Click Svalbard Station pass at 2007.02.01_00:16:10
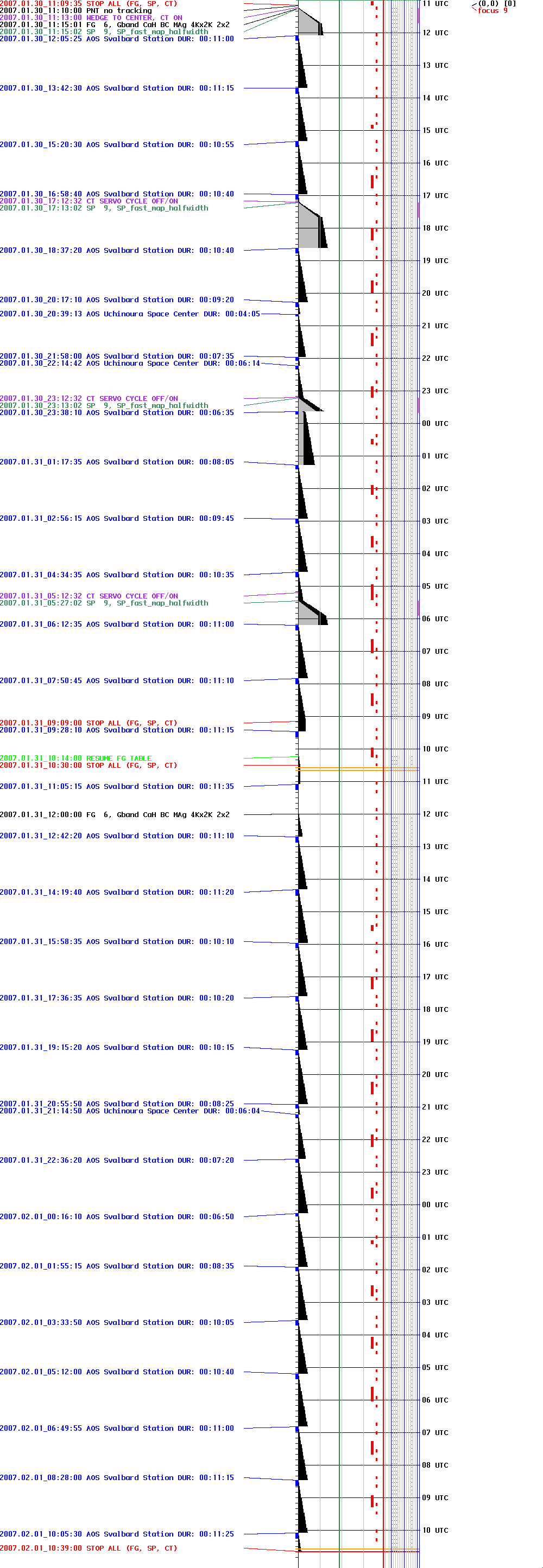 116,1216
